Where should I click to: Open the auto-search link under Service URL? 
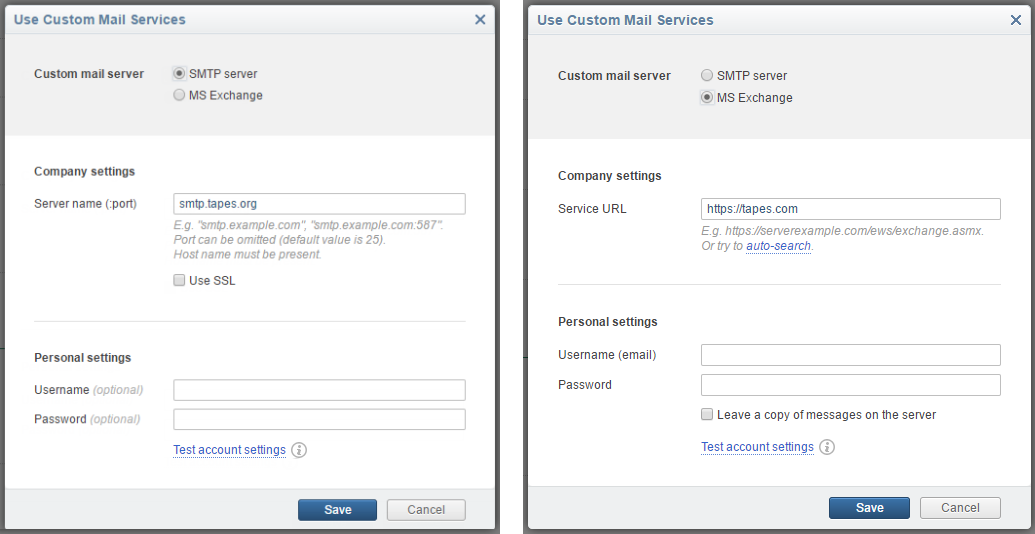(778, 246)
